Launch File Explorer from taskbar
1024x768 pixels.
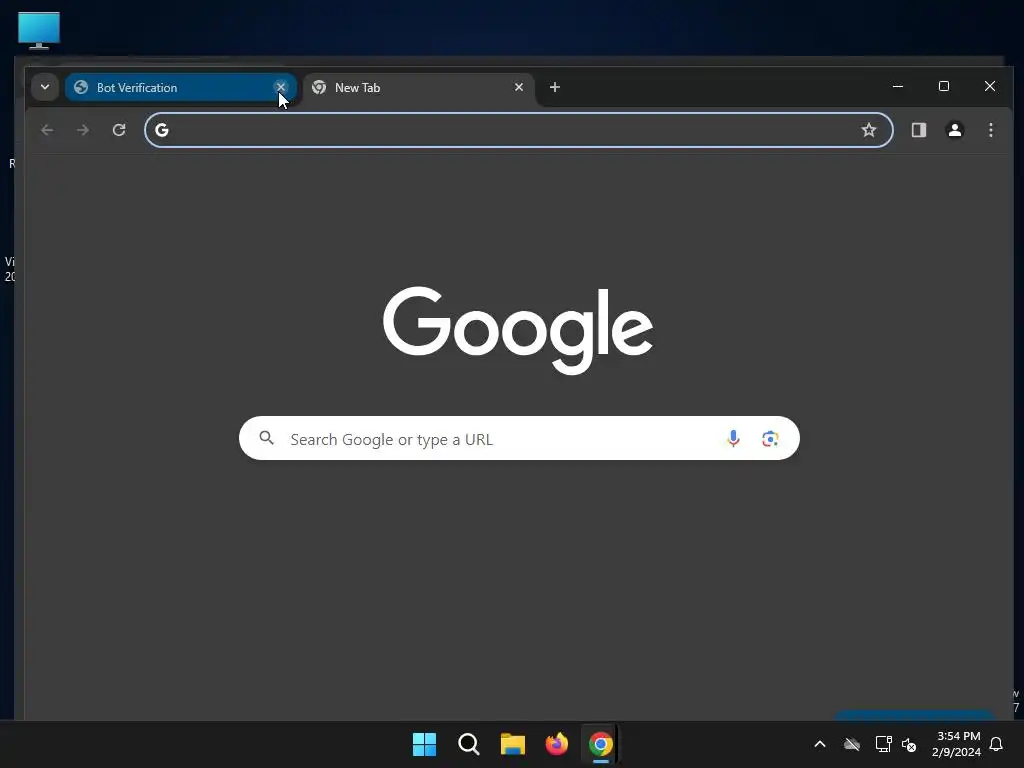tap(513, 744)
